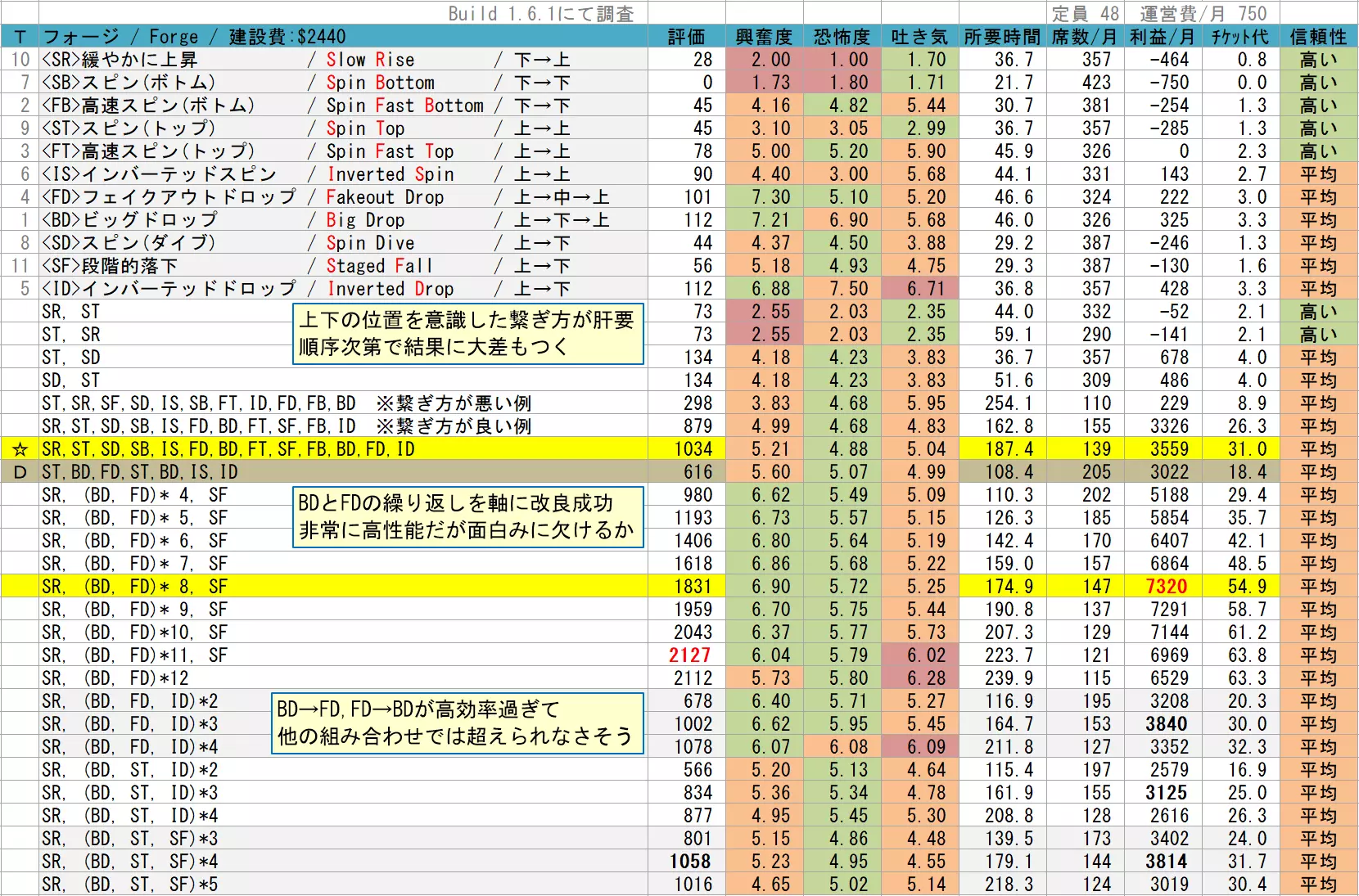Screen dimensions: 1359x896
Task: Select the 'T' column header cell
Action: point(20,36)
